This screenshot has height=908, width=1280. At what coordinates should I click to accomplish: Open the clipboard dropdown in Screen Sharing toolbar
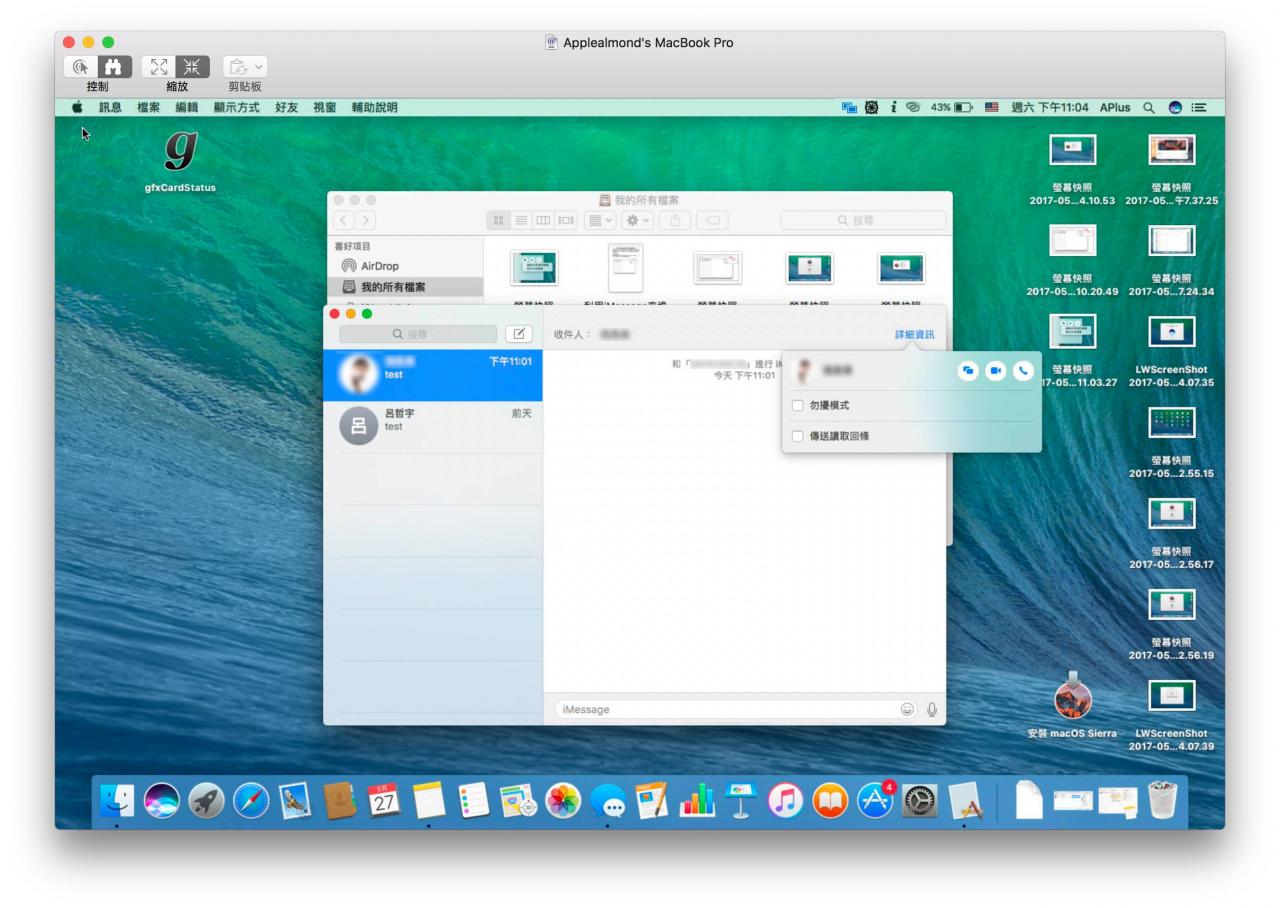coord(245,67)
